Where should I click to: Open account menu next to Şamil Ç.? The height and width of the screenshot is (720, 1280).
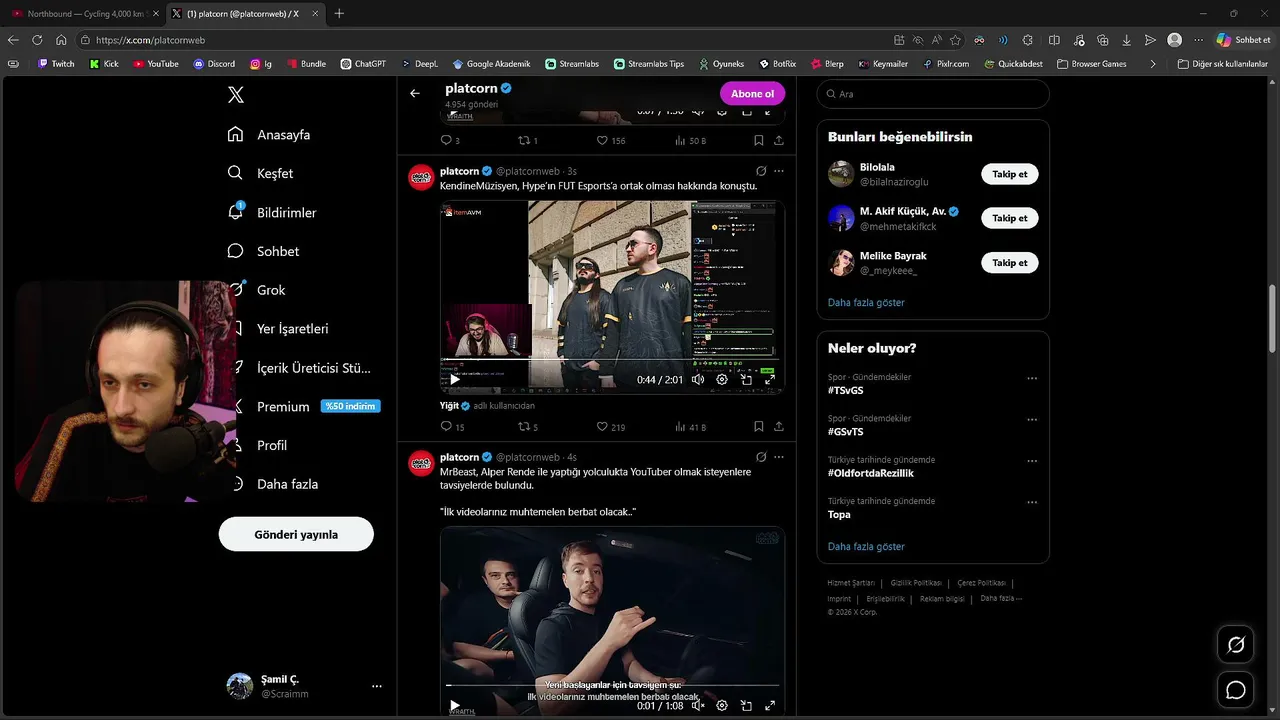(x=377, y=686)
